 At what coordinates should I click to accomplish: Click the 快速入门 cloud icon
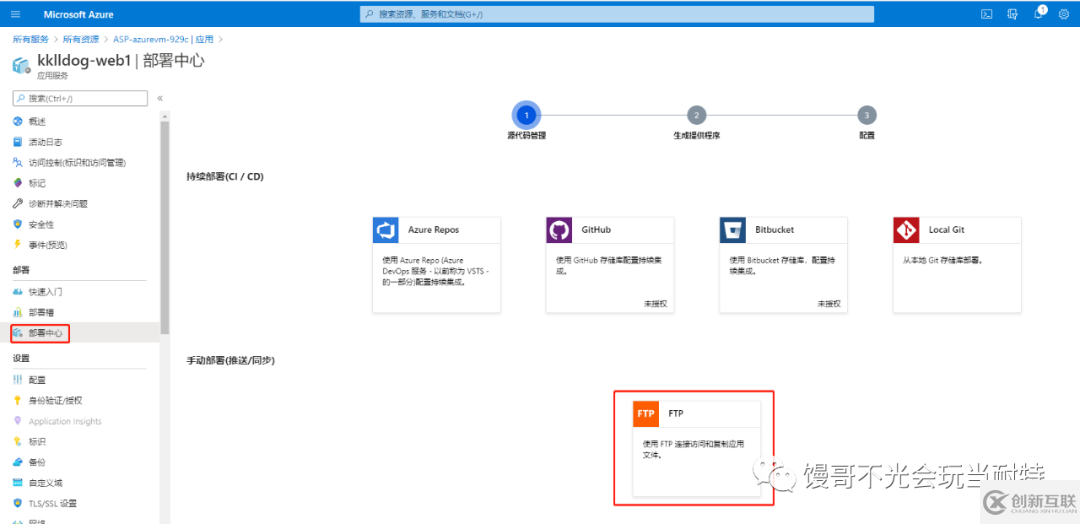(x=18, y=292)
